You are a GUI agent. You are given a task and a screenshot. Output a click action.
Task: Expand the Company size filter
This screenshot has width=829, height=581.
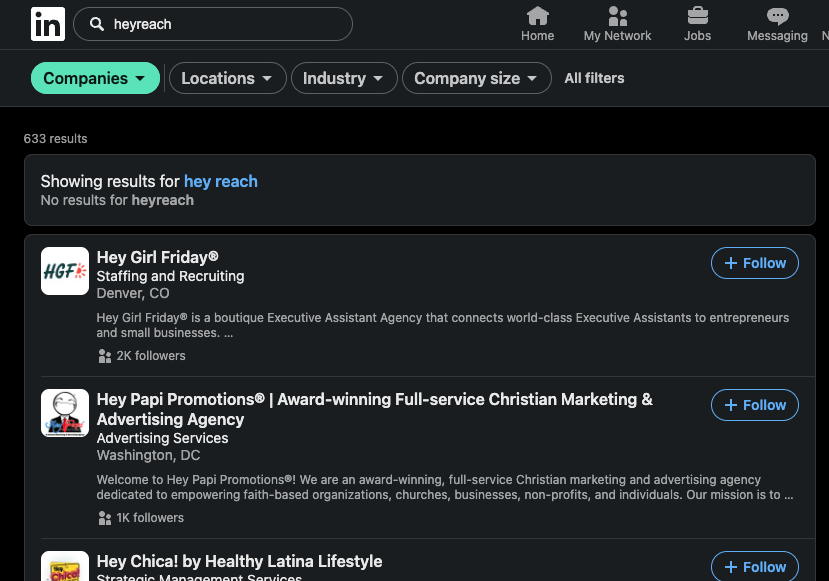click(476, 78)
